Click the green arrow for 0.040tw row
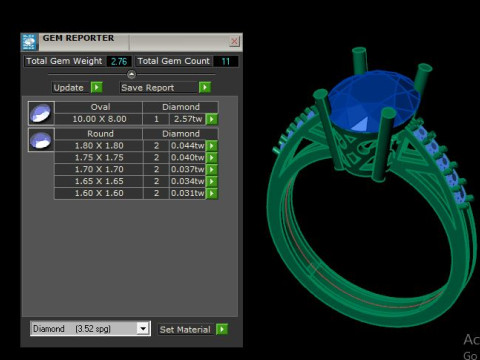The image size is (480, 360). pos(212,158)
